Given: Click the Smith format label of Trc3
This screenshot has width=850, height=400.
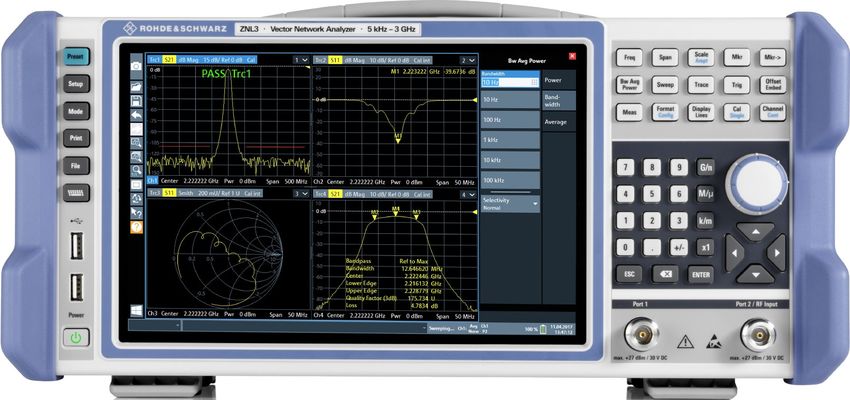Looking at the screenshot, I should click(185, 193).
